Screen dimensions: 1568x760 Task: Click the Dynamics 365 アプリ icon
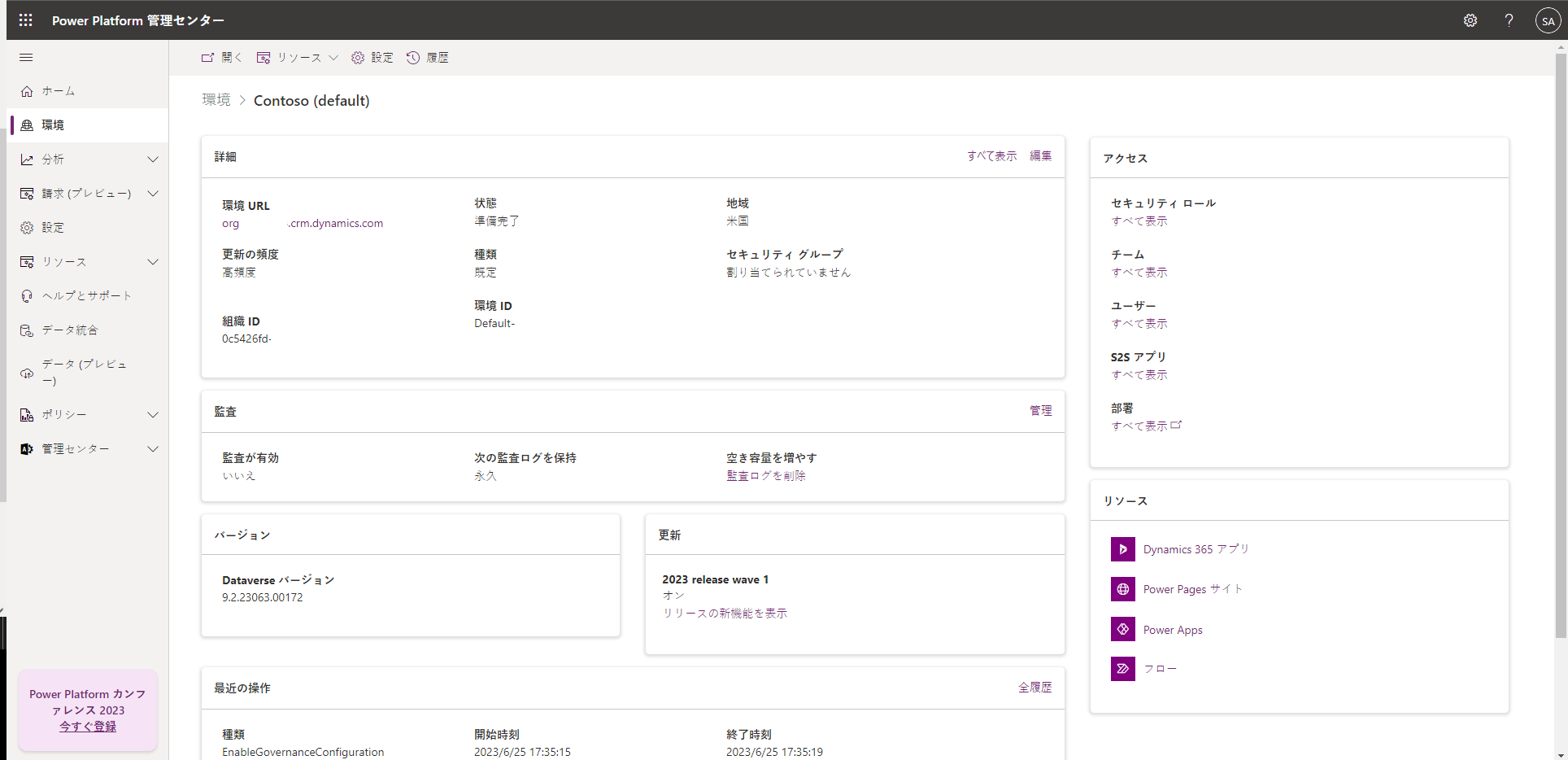point(1123,549)
